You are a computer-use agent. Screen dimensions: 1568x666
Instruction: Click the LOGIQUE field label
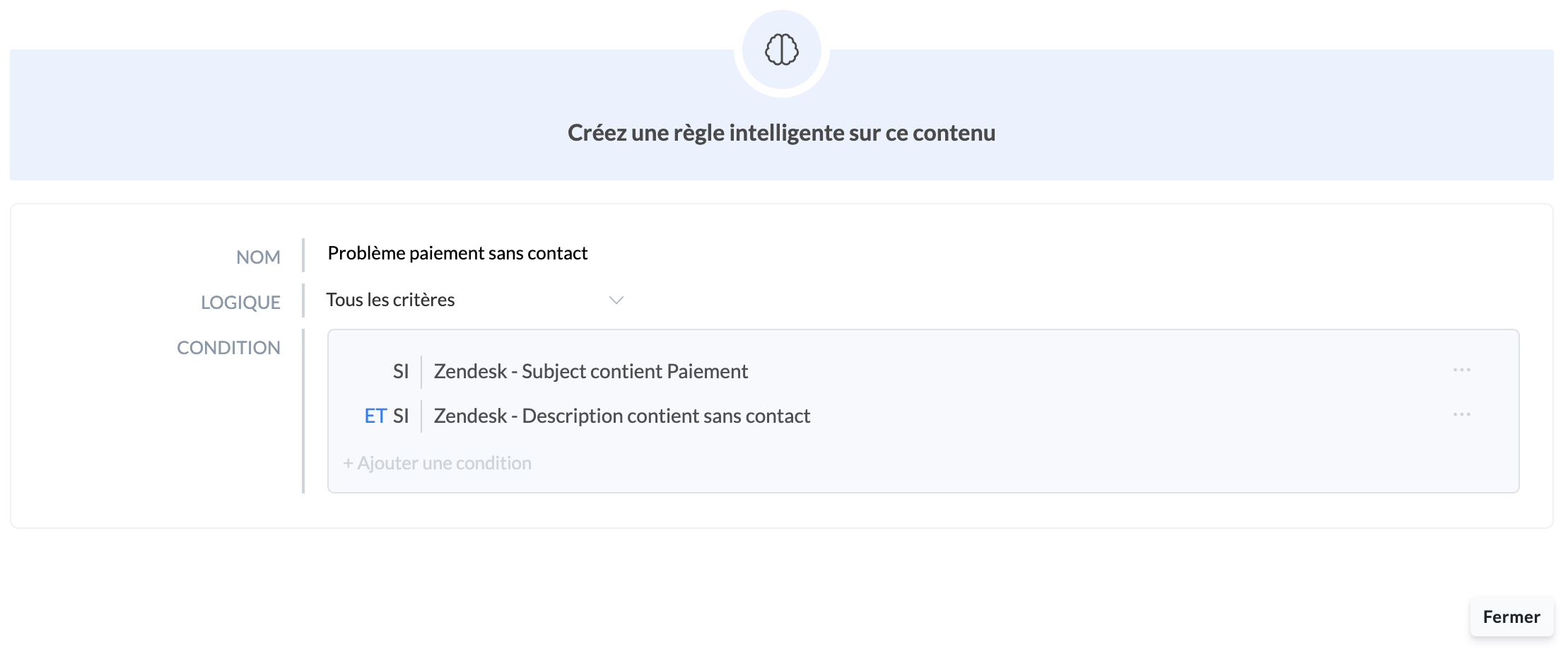coord(240,303)
